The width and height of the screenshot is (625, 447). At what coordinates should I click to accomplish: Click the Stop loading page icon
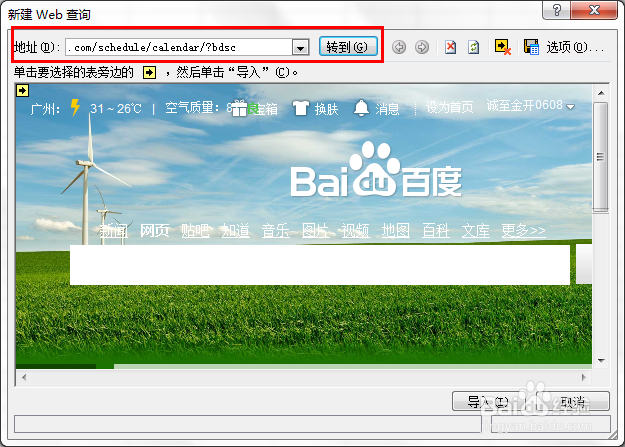[x=450, y=47]
